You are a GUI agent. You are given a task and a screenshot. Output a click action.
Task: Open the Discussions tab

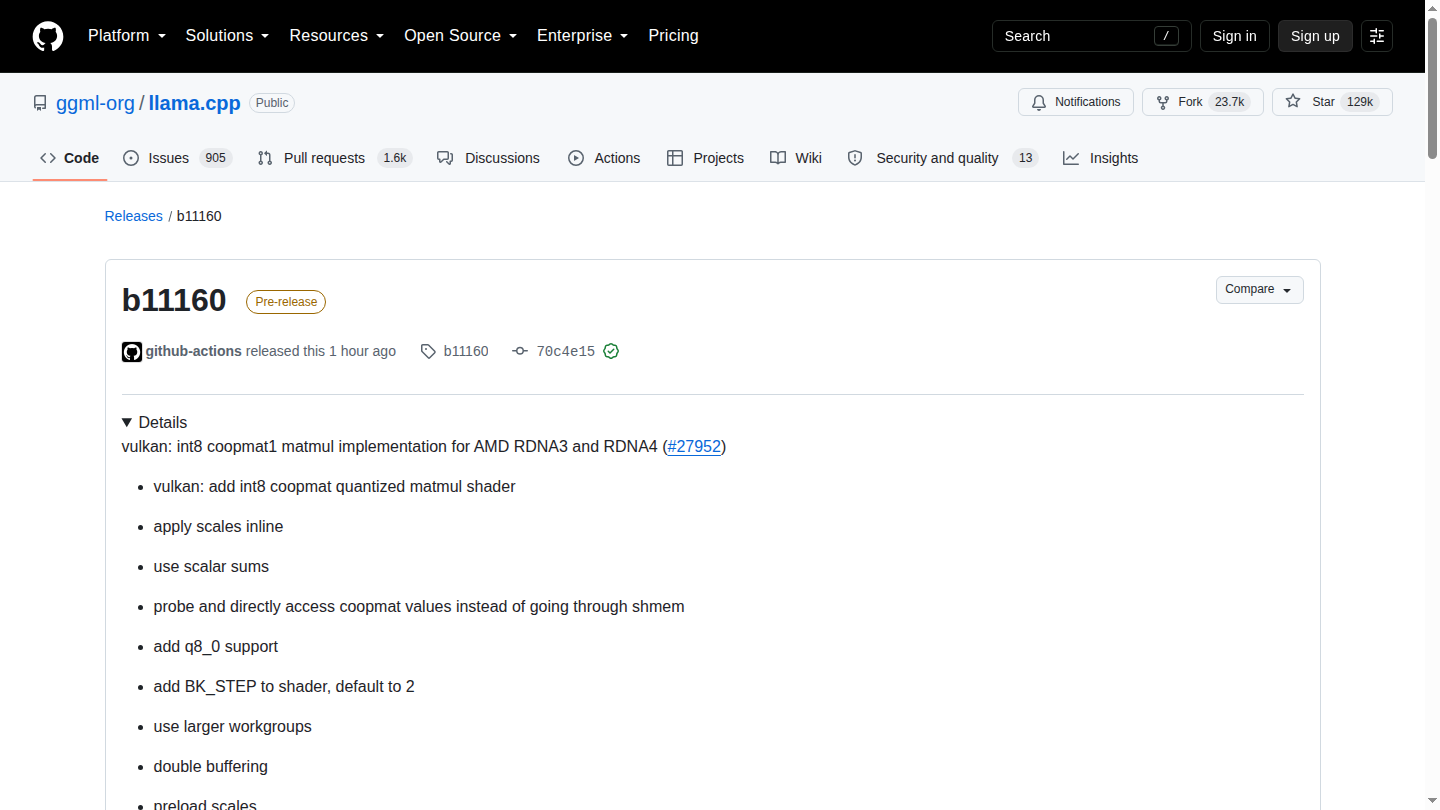(489, 158)
